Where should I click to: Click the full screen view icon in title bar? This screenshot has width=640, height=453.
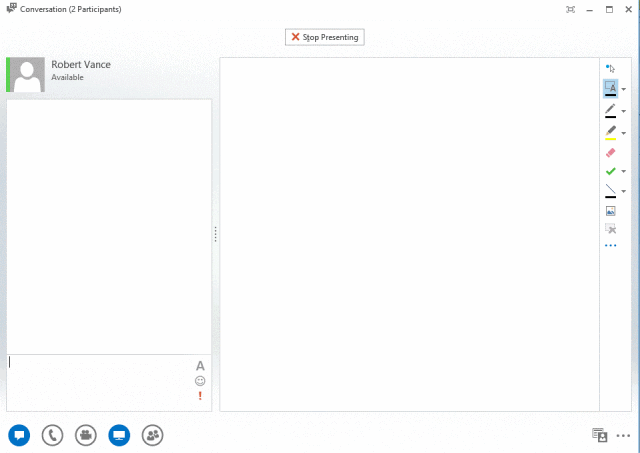(x=570, y=9)
